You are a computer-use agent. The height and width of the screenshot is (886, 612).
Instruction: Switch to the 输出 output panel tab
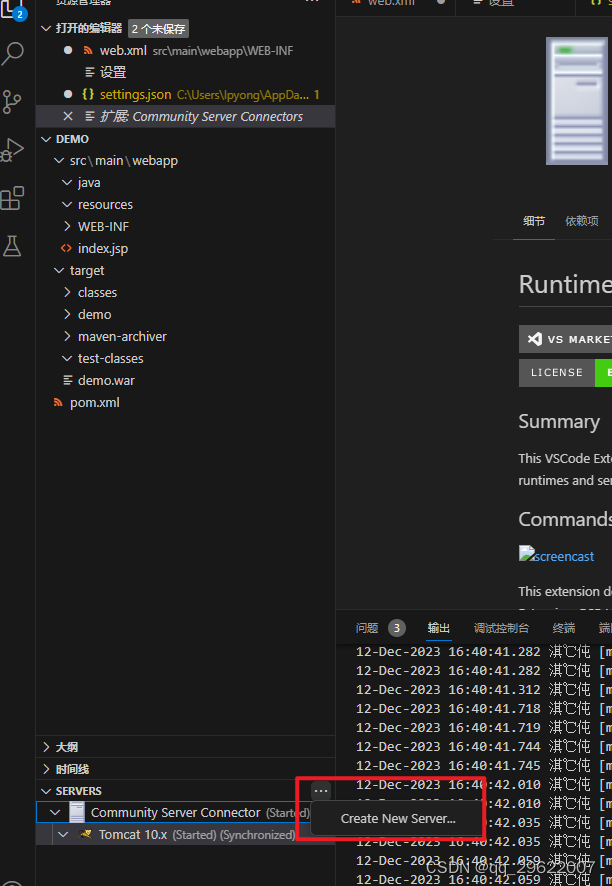click(x=439, y=628)
